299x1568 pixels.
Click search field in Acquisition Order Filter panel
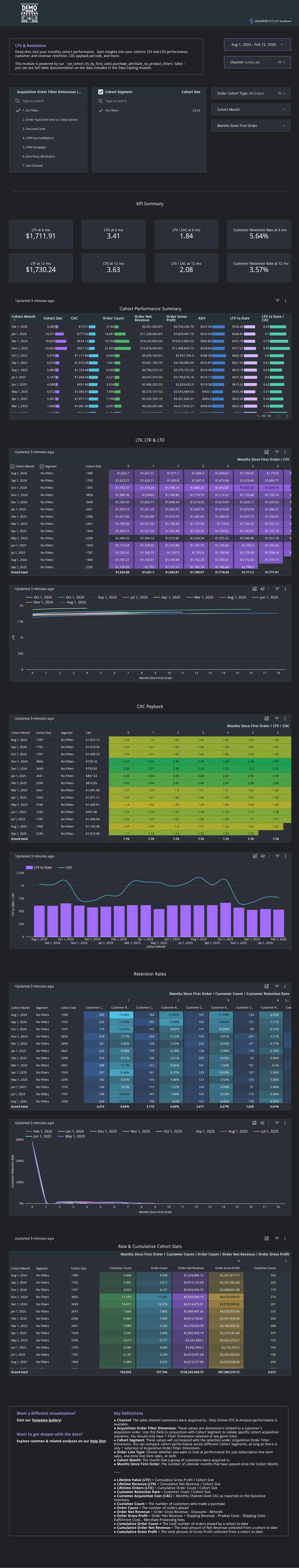[x=49, y=101]
